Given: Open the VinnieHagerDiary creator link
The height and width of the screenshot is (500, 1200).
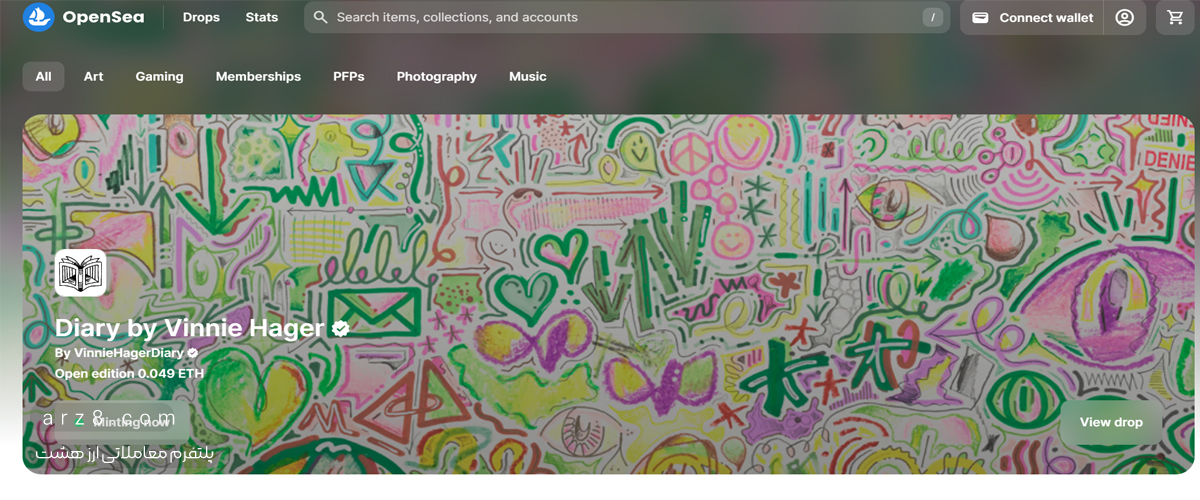Looking at the screenshot, I should (x=128, y=353).
